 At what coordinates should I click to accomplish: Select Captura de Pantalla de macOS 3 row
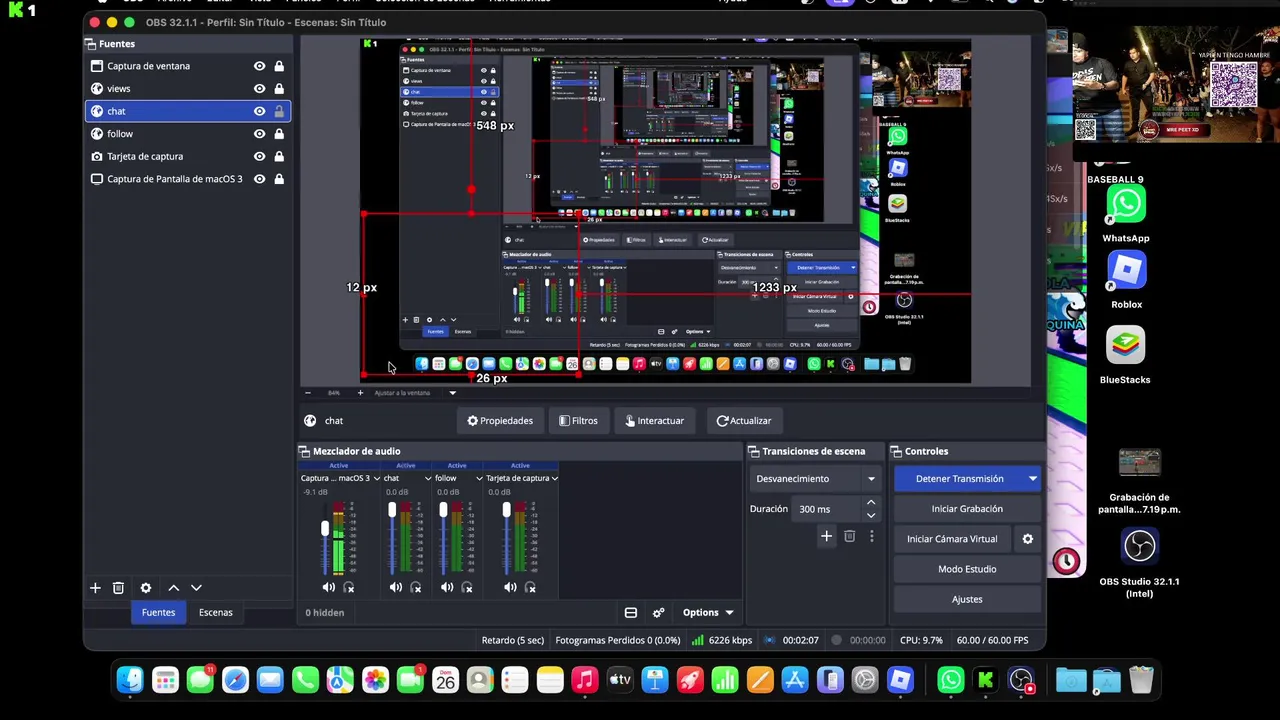(x=188, y=179)
